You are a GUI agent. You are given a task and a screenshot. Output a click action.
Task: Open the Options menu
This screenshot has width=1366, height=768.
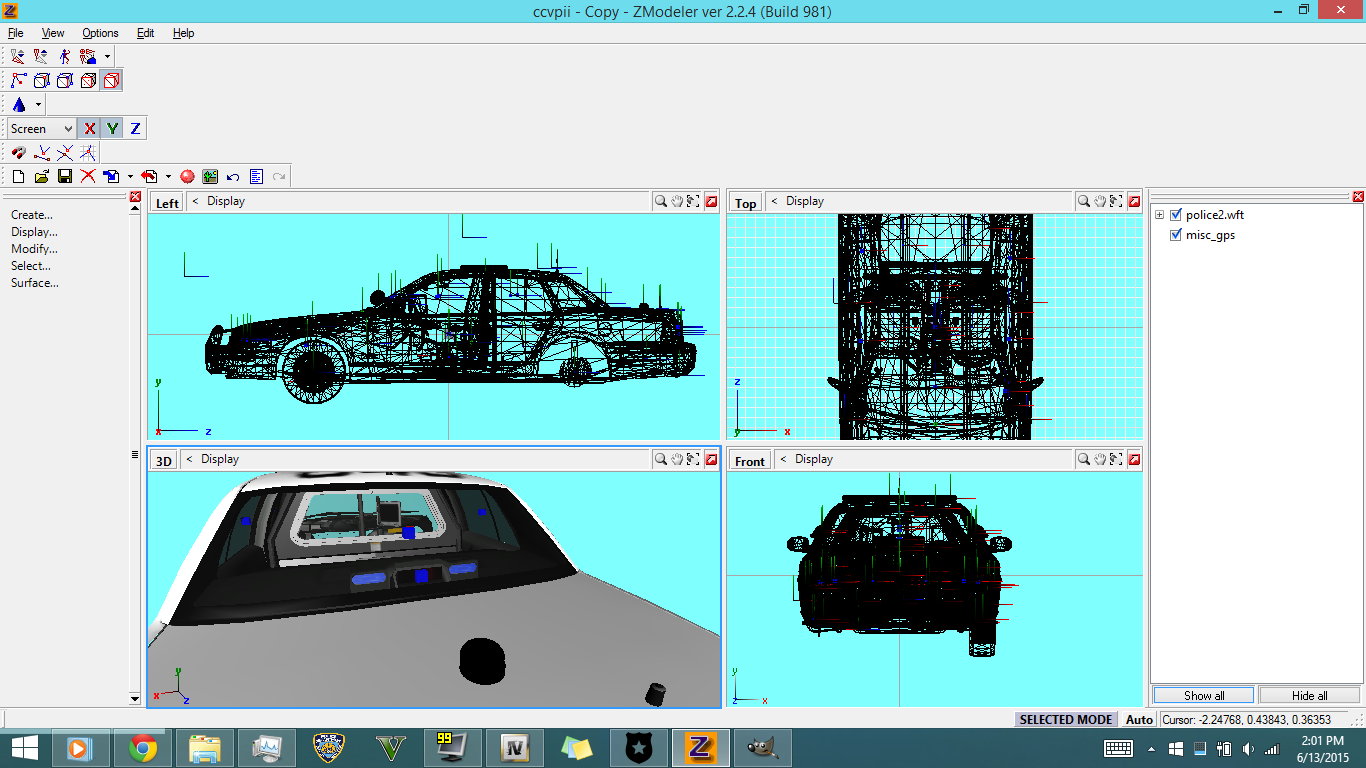100,33
